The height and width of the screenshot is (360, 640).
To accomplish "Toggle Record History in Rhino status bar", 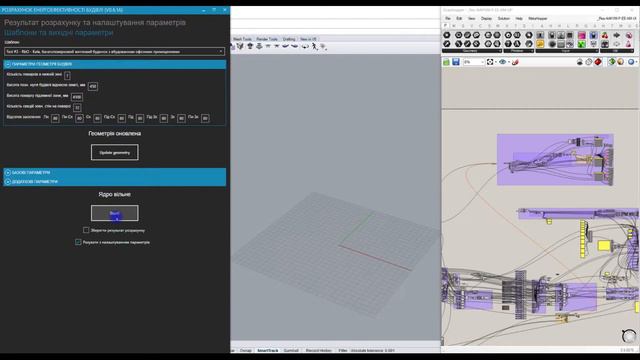I will pyautogui.click(x=319, y=351).
